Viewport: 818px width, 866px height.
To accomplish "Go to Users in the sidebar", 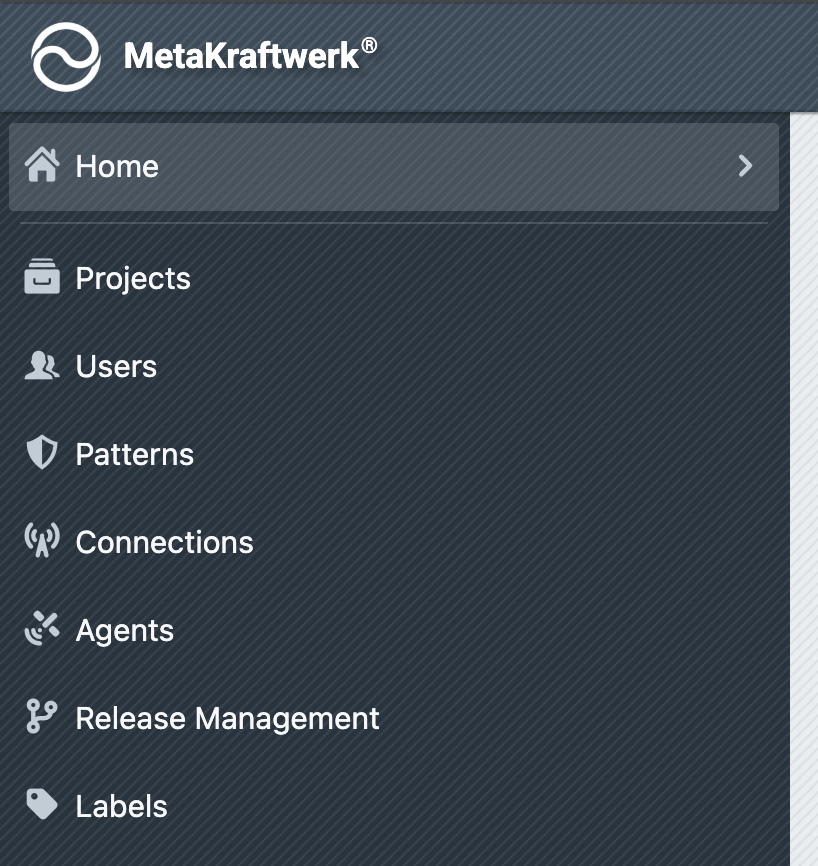I will [x=116, y=366].
